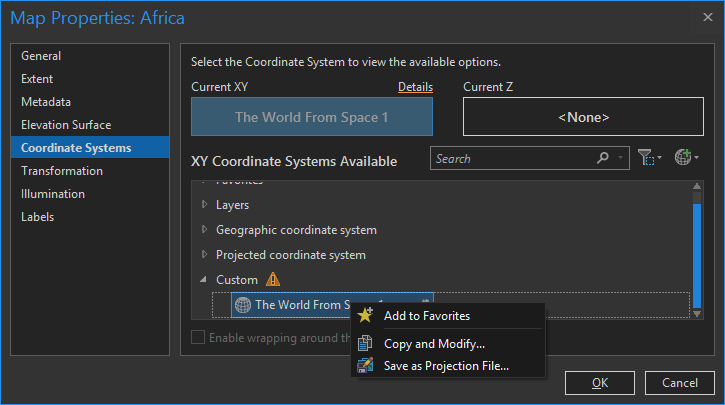725x405 pixels.
Task: Click the Add to Favorites star icon
Action: [365, 316]
